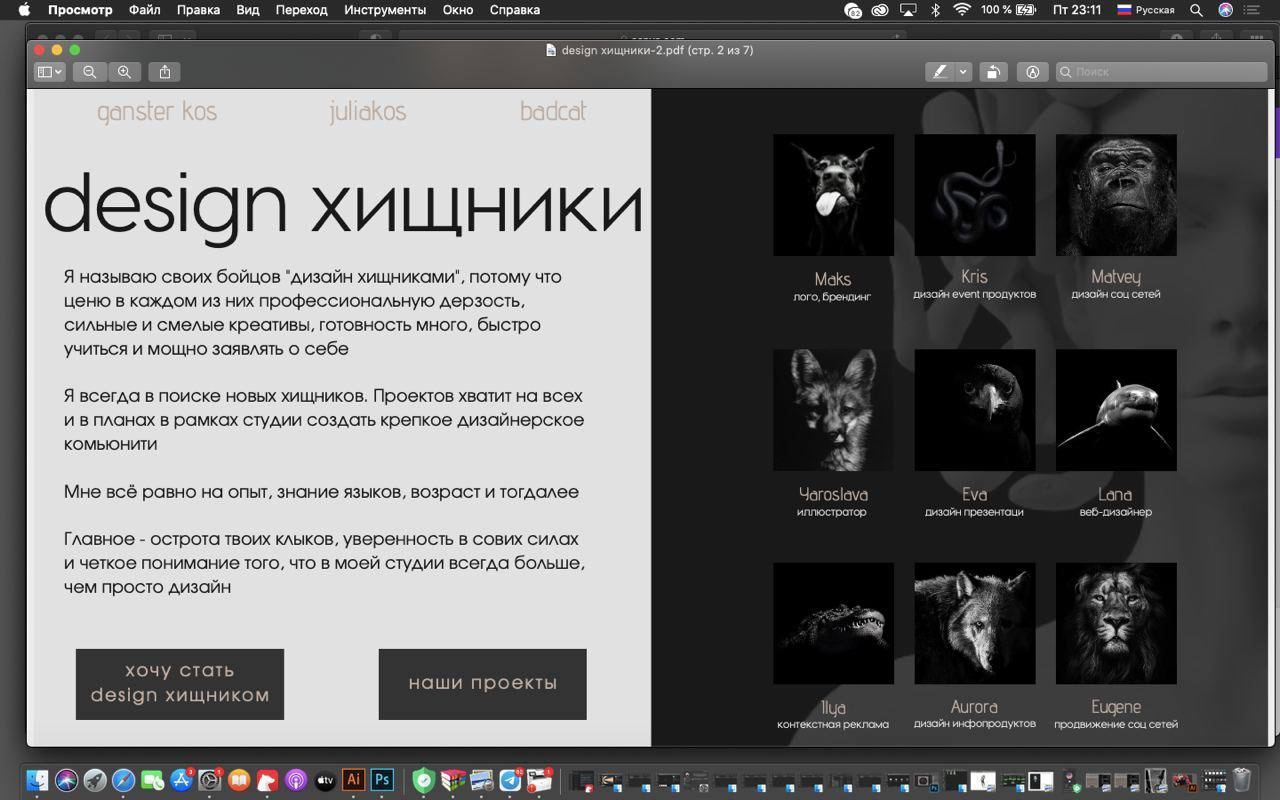
Task: Click the shark photo above Lana
Action: point(1116,410)
